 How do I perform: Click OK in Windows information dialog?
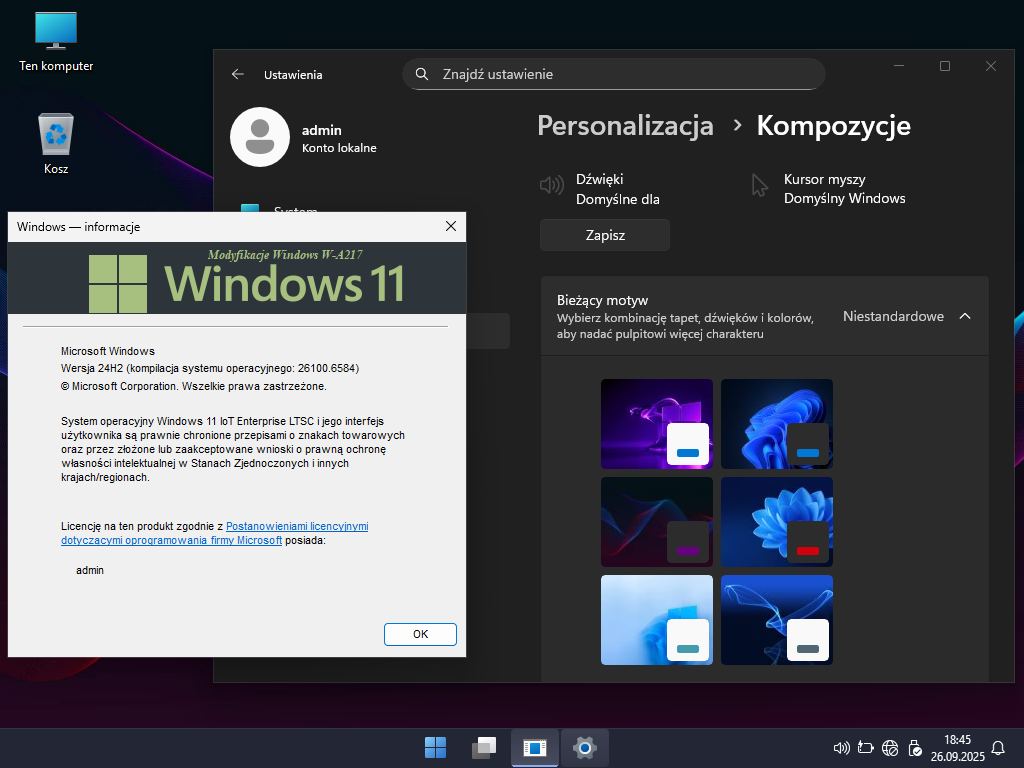[420, 634]
